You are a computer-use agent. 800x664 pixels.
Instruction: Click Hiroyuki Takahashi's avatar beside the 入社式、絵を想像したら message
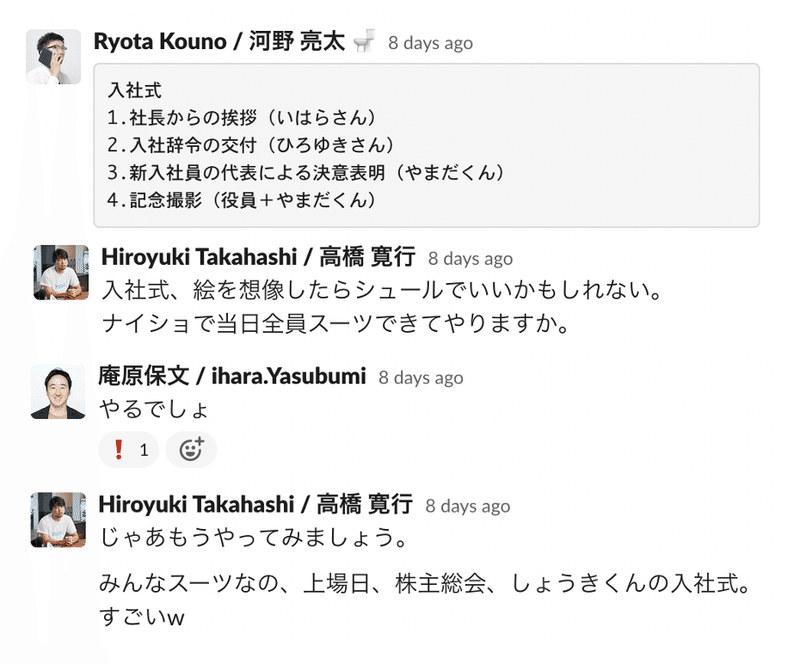pyautogui.click(x=61, y=272)
